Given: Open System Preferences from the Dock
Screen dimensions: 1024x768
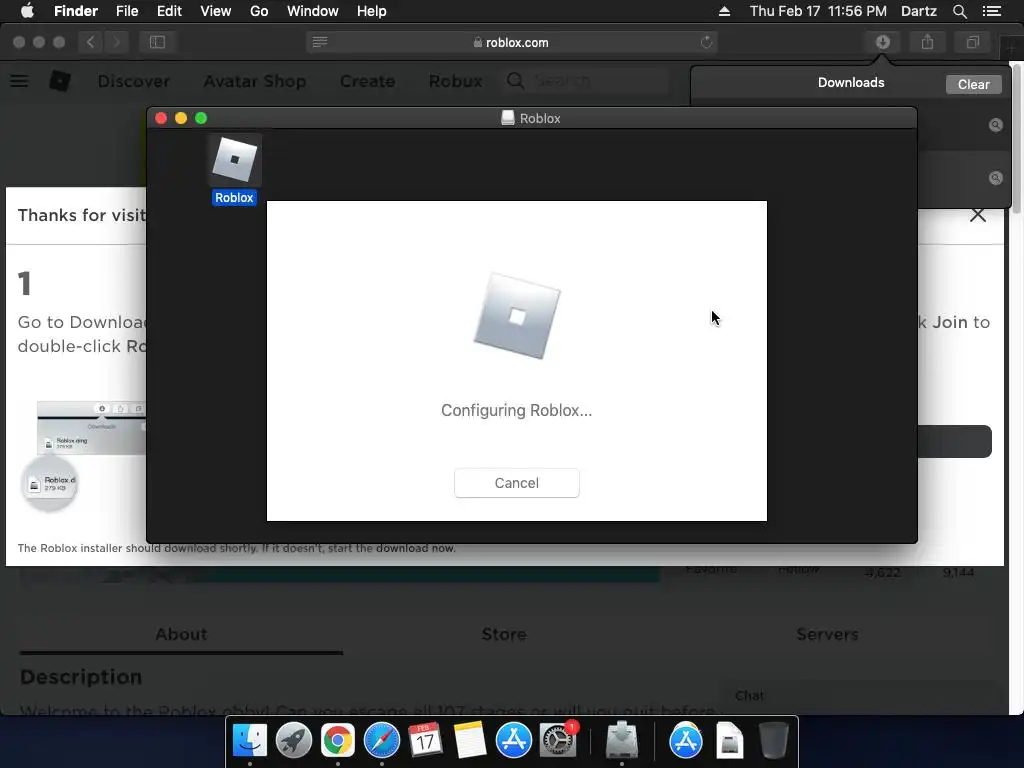Looking at the screenshot, I should tap(558, 741).
